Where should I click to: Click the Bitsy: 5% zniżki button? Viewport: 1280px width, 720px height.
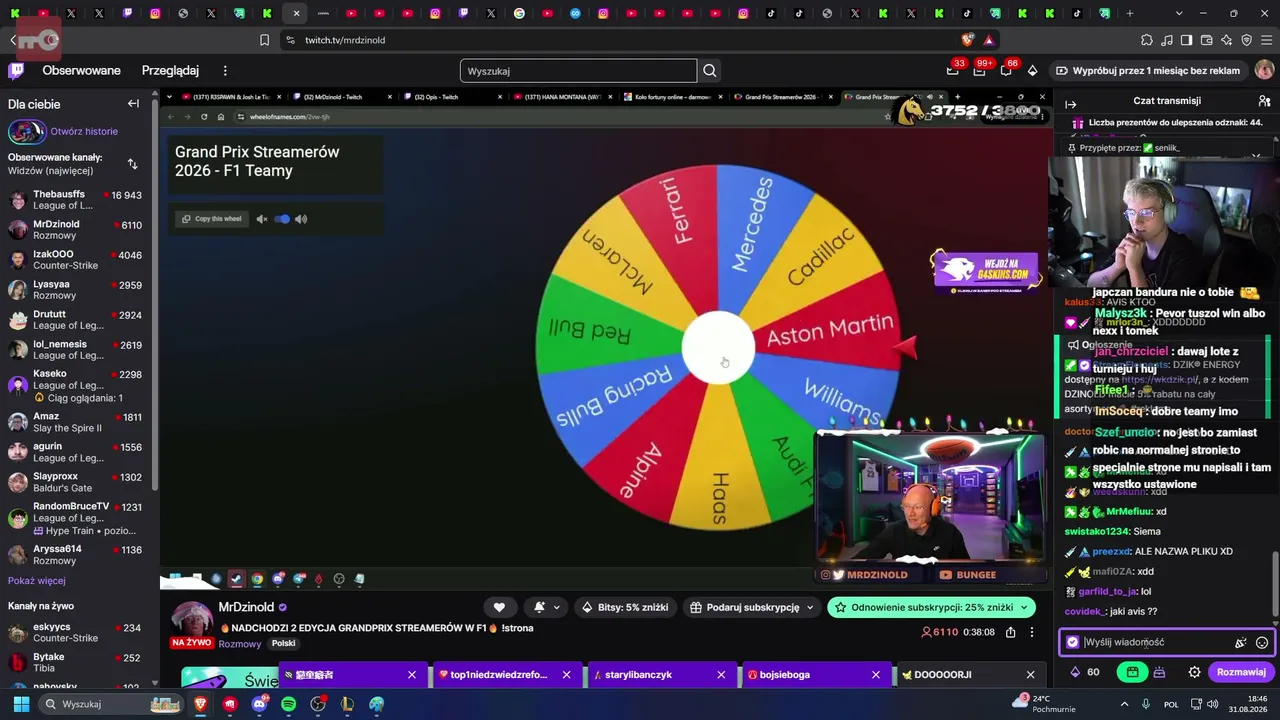click(624, 607)
